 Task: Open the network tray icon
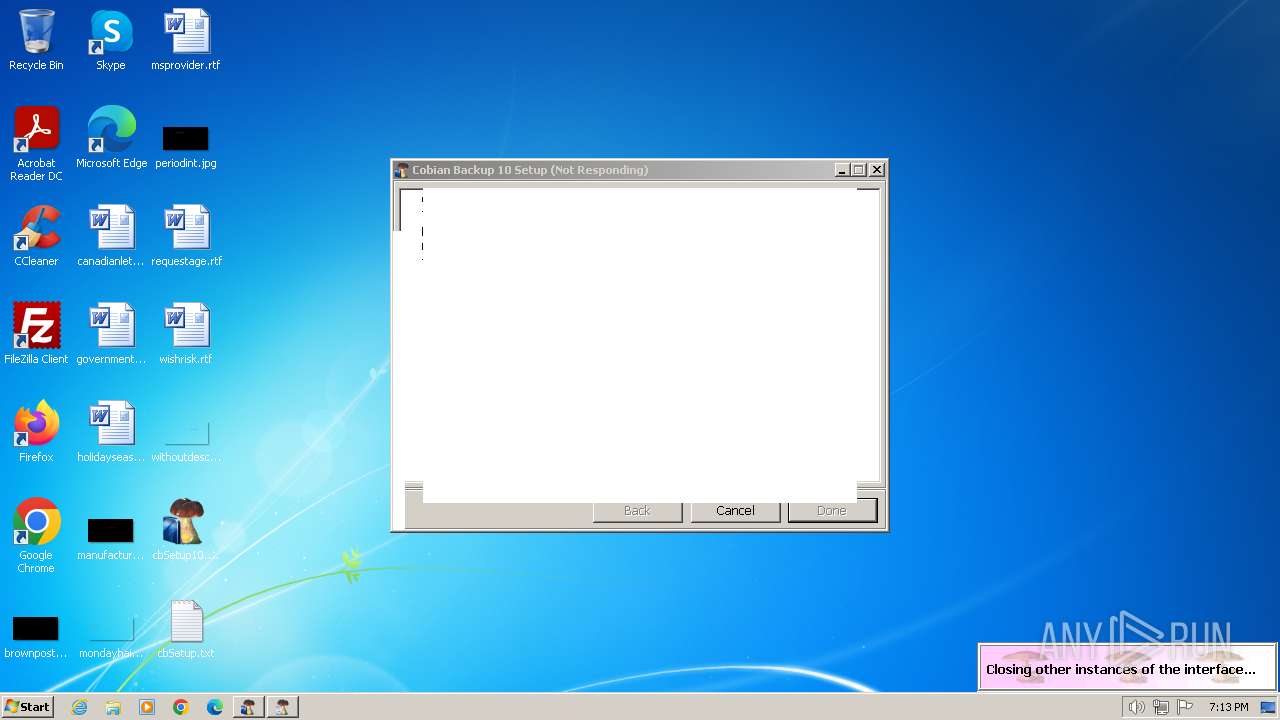[x=1161, y=707]
